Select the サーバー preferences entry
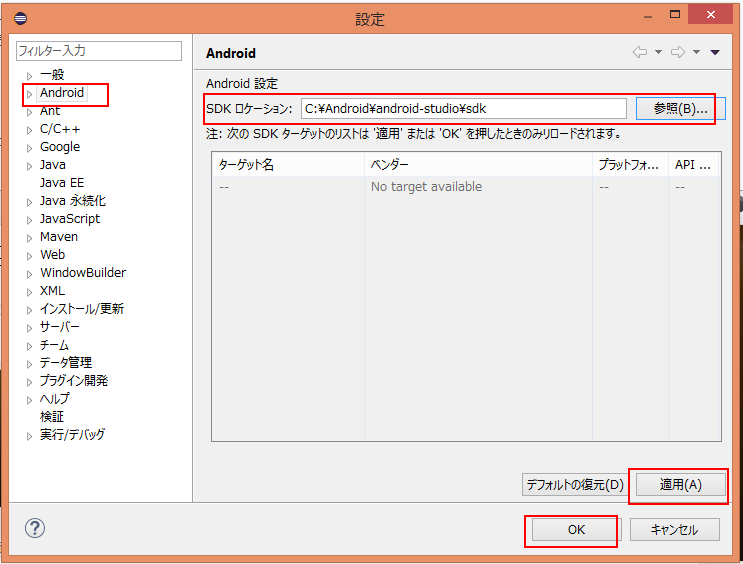 [60, 327]
